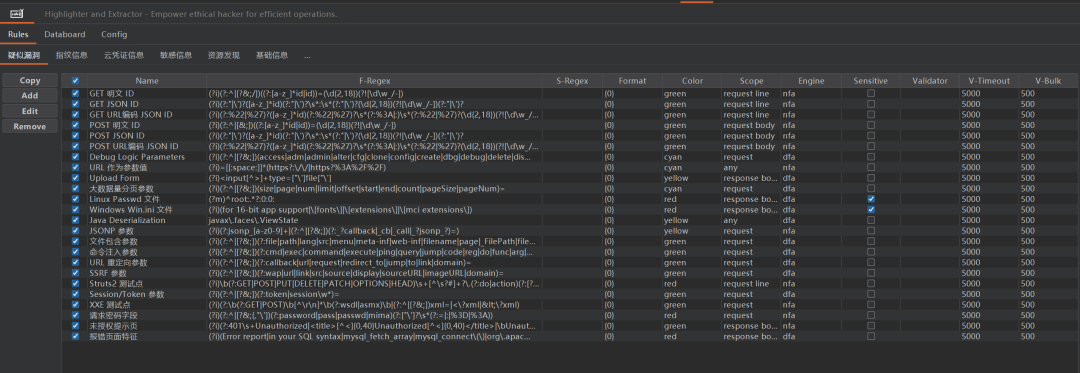Disable the 报错页面特征 rule checkbox
The image size is (1080, 373).
tap(75, 337)
